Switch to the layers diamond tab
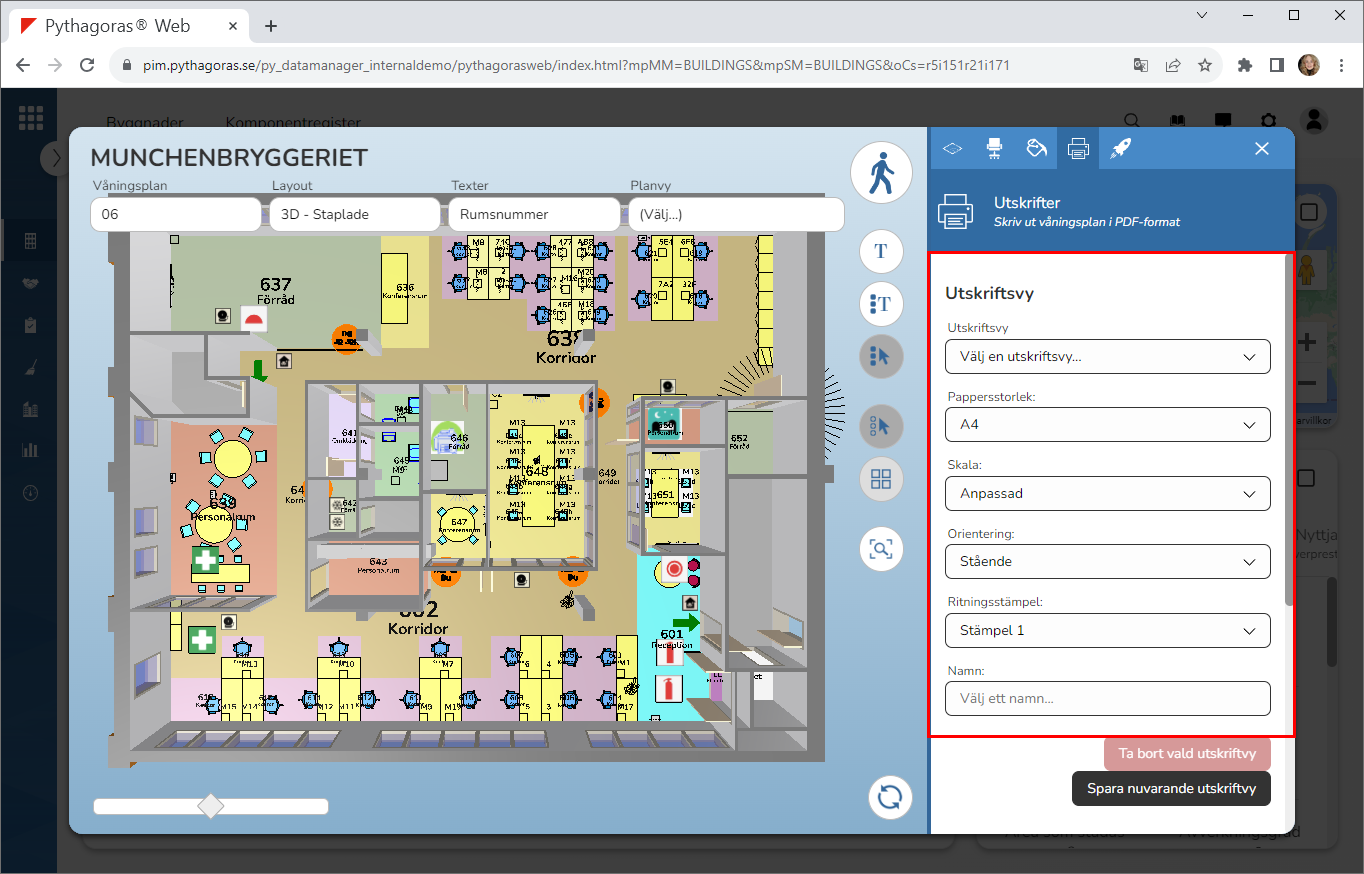1364x874 pixels. (x=952, y=148)
